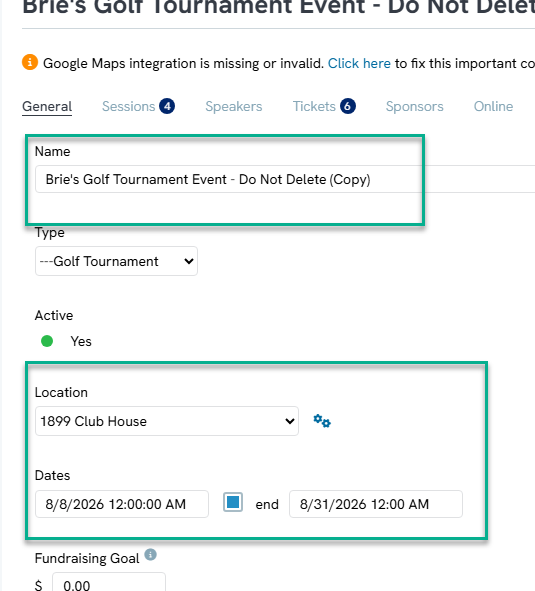Screen dimensions: 535x591
Task: Expand the Type dropdown Golf Tournament
Action: pyautogui.click(x=117, y=261)
